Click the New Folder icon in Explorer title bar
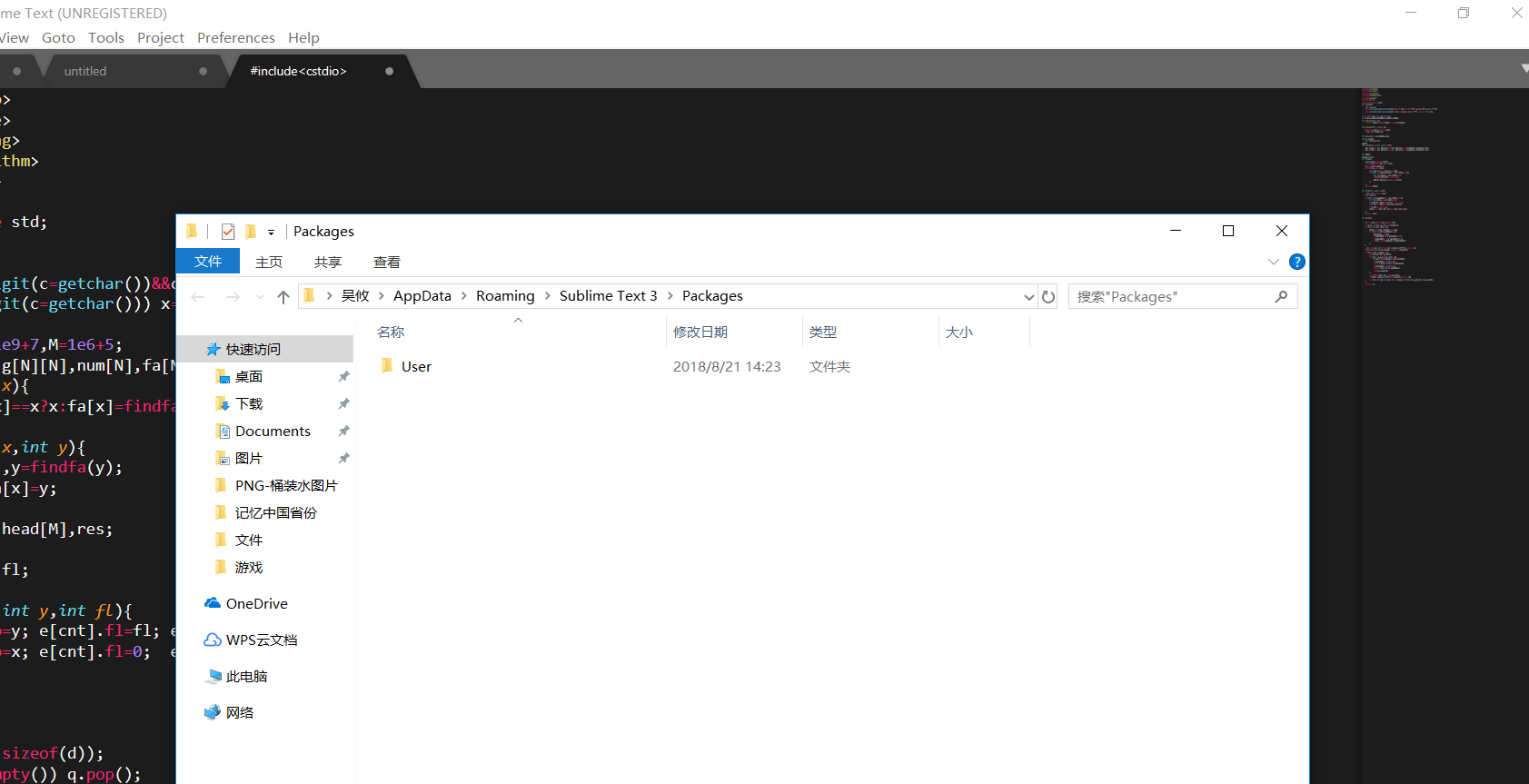Viewport: 1529px width, 784px height. [251, 232]
